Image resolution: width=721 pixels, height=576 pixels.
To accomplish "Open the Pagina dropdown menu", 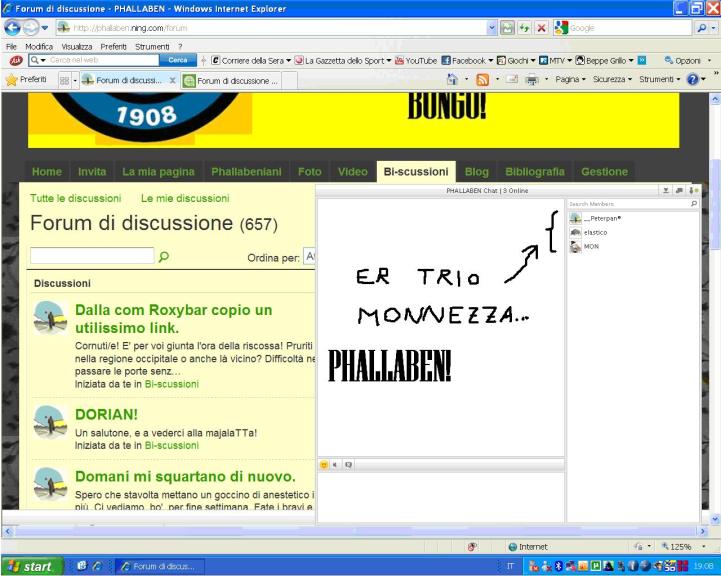I will [569, 80].
